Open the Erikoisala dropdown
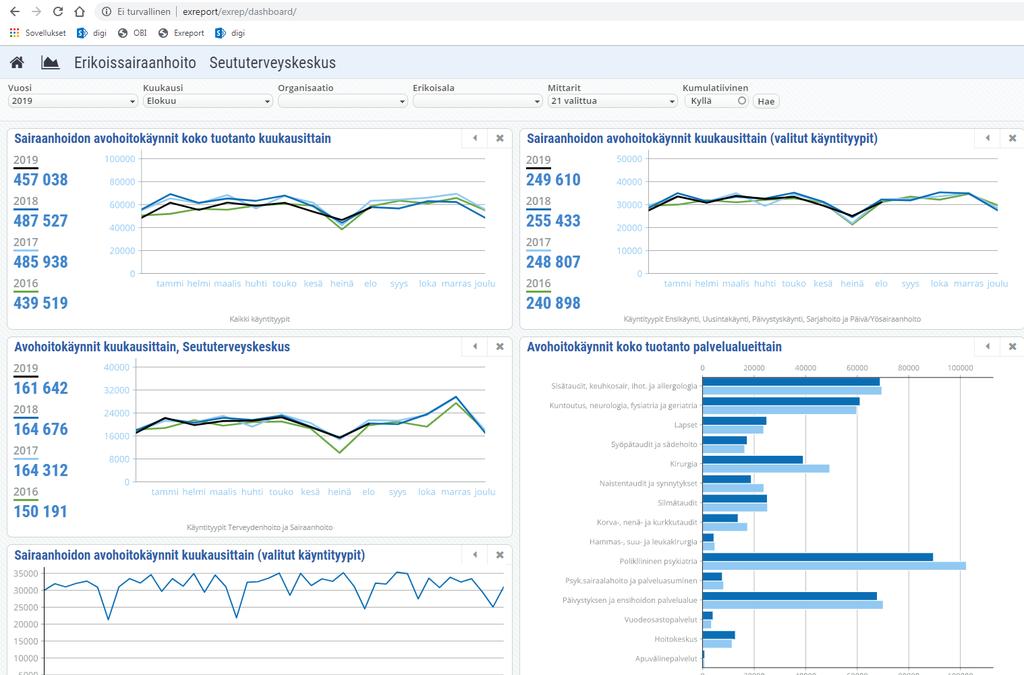 click(477, 101)
